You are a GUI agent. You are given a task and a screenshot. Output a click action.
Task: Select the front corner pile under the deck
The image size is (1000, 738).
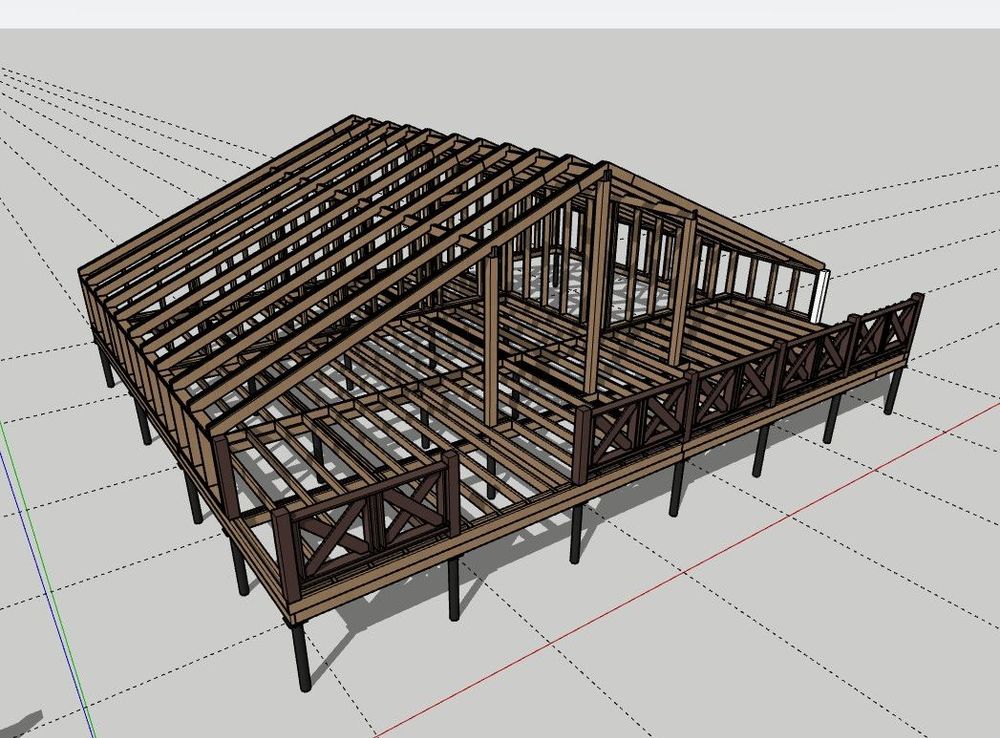click(300, 657)
